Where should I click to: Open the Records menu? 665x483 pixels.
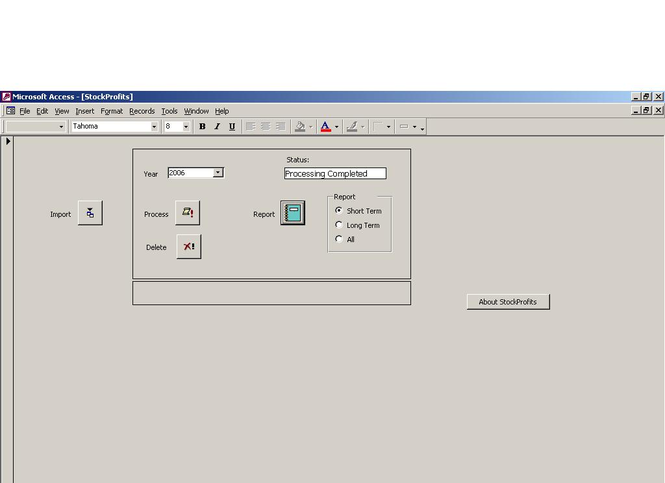[x=142, y=111]
